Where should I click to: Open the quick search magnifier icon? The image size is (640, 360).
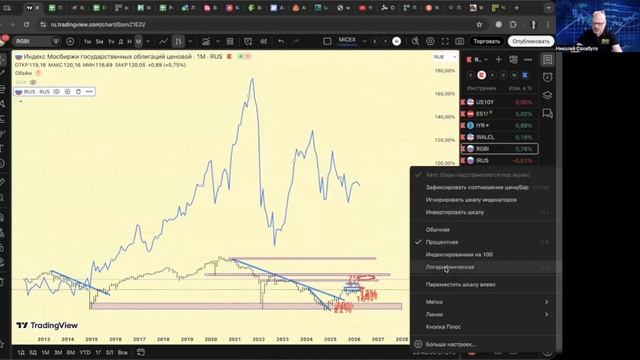click(415, 41)
